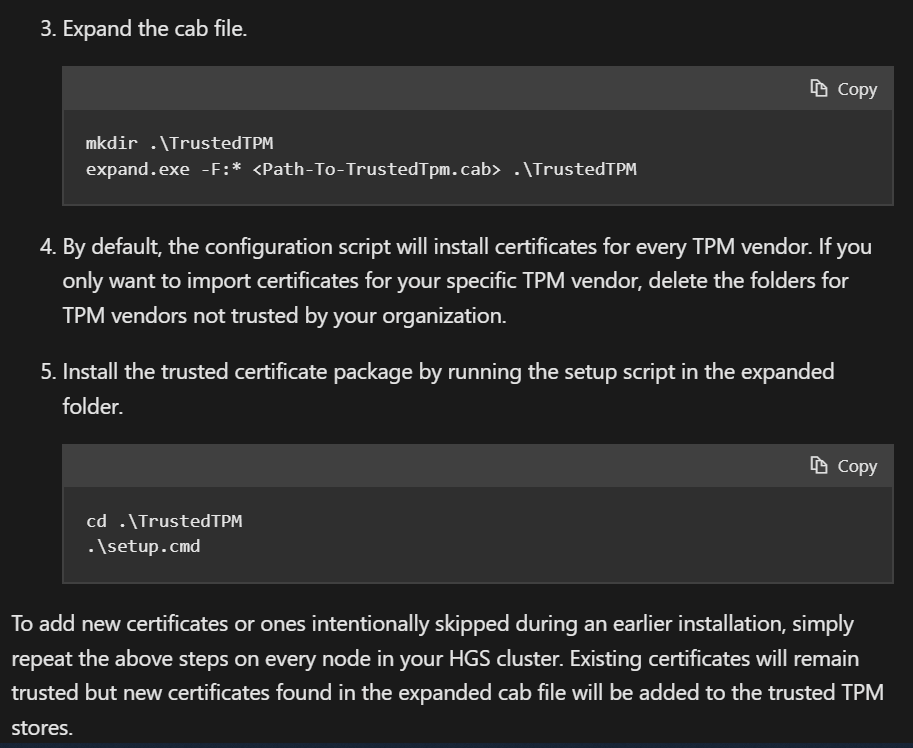
Task: Click the copy icon above the setup.cmd command
Action: click(x=843, y=466)
